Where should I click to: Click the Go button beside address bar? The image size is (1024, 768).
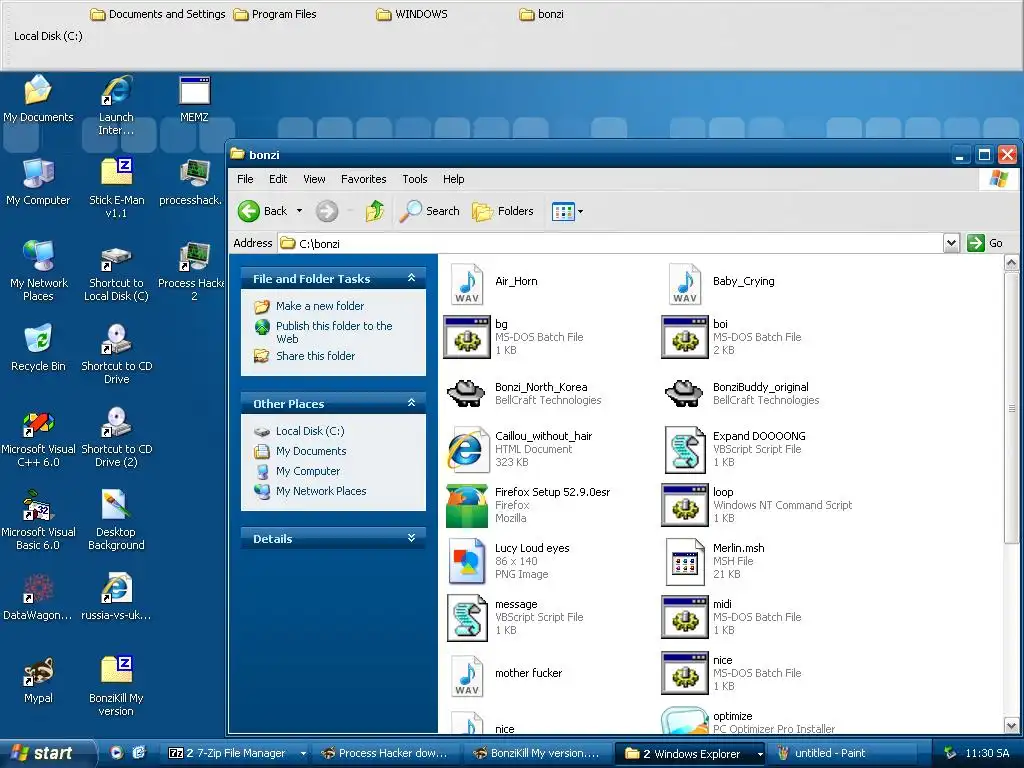click(985, 243)
